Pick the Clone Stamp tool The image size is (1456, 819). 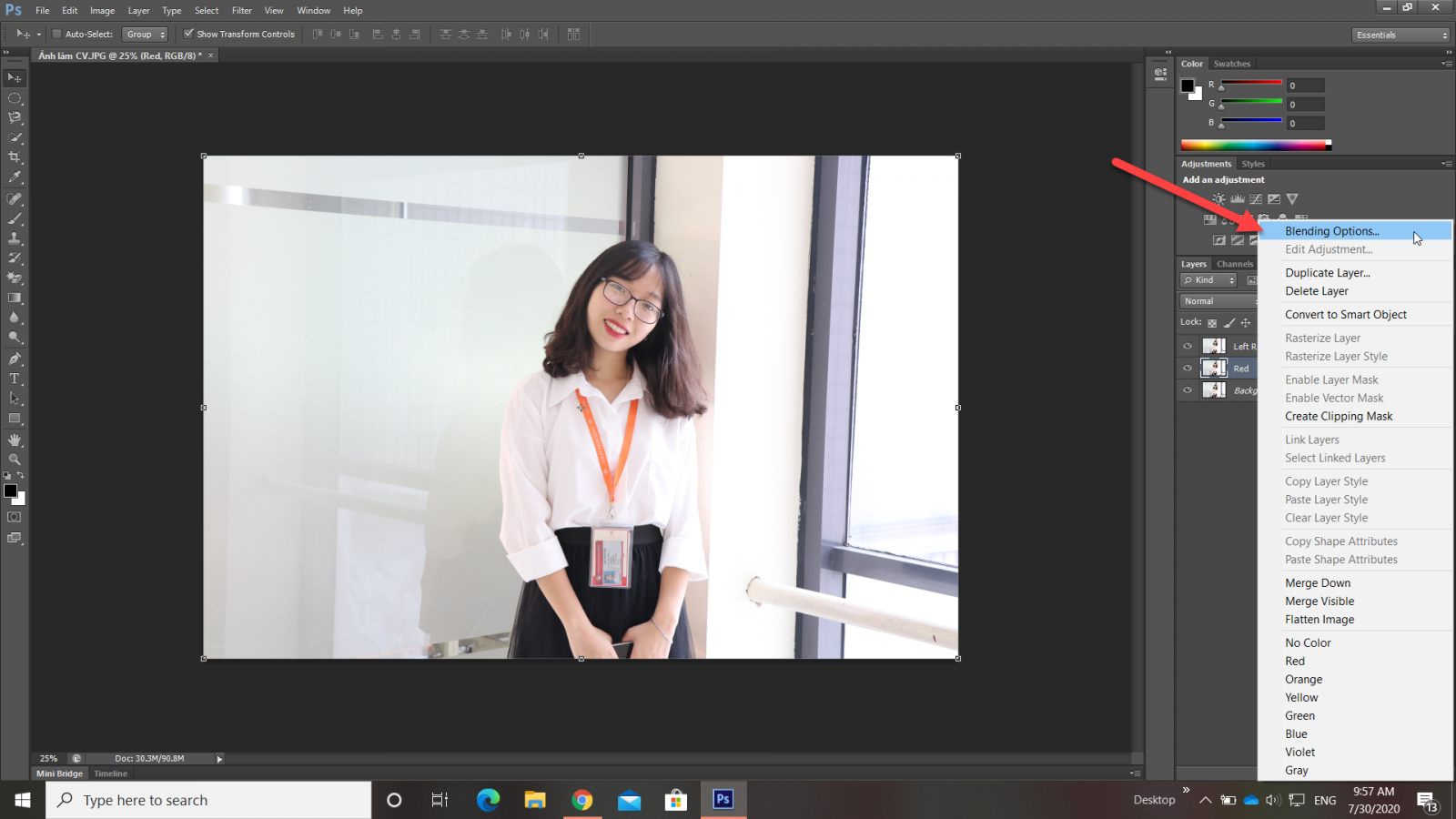point(15,238)
